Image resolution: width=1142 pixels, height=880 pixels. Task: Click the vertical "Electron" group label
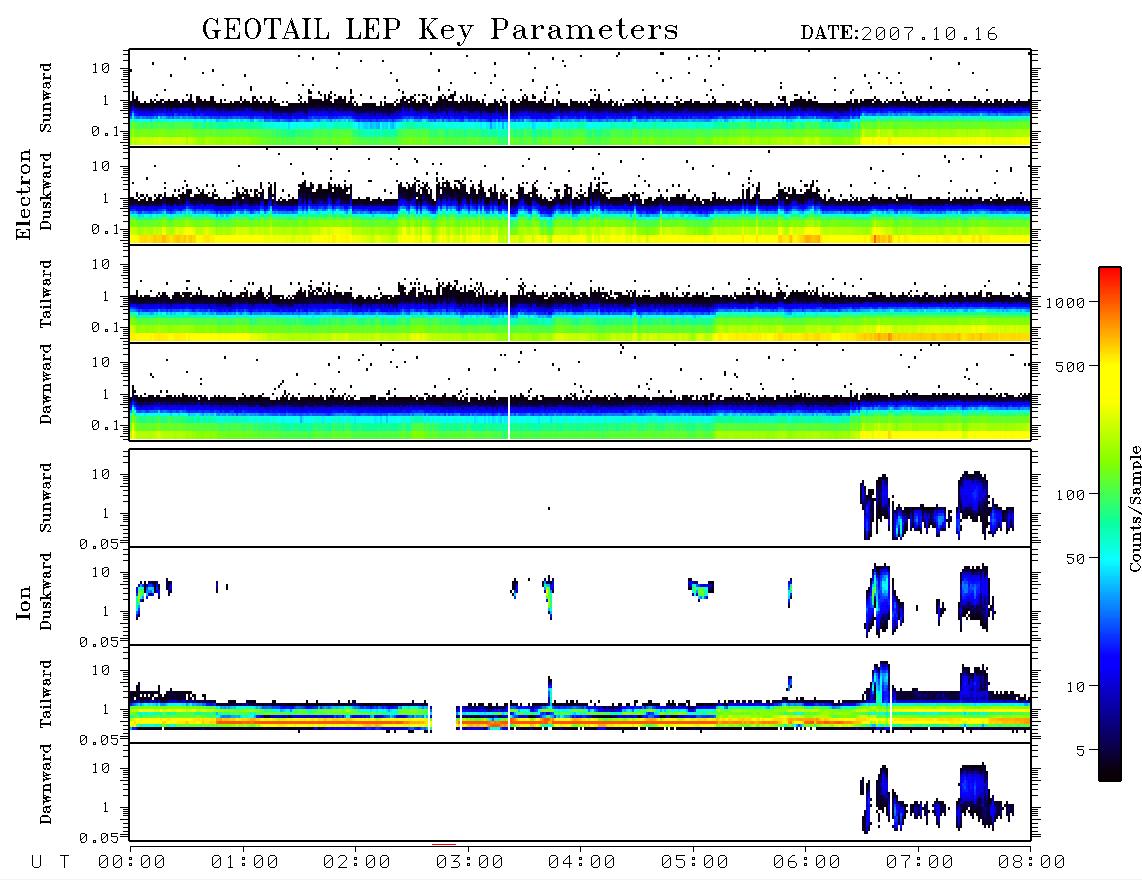24,194
